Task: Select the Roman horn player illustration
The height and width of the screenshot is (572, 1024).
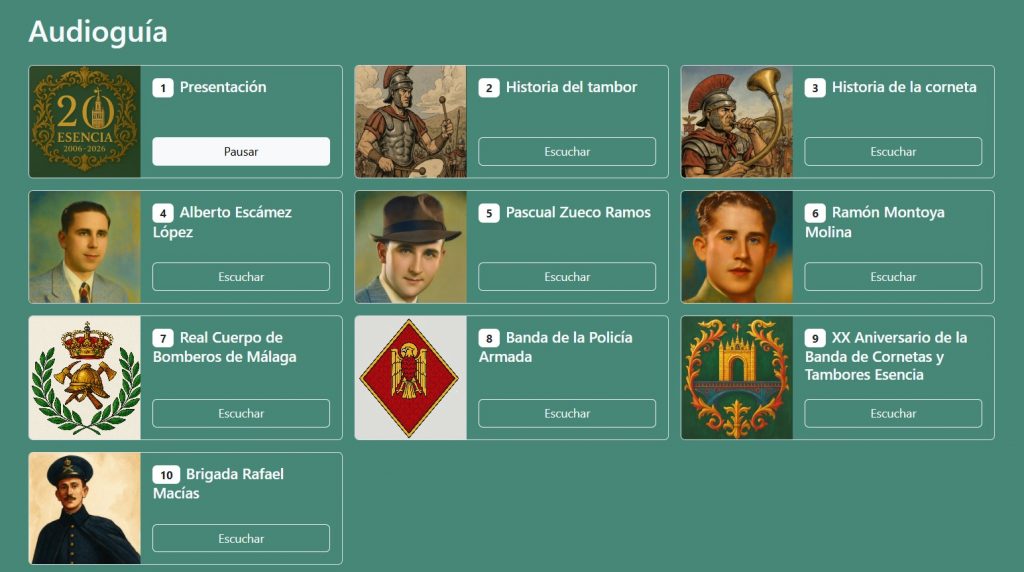Action: (x=737, y=121)
